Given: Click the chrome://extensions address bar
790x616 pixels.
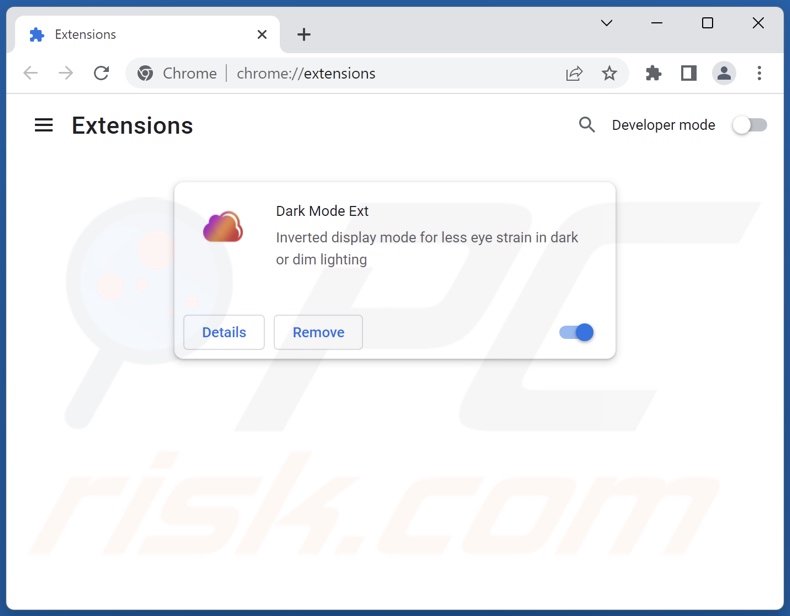Looking at the screenshot, I should click(x=306, y=74).
